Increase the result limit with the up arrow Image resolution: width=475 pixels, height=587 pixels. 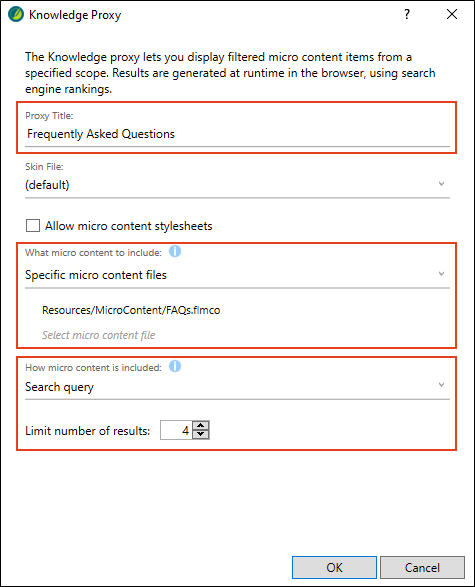[x=201, y=425]
